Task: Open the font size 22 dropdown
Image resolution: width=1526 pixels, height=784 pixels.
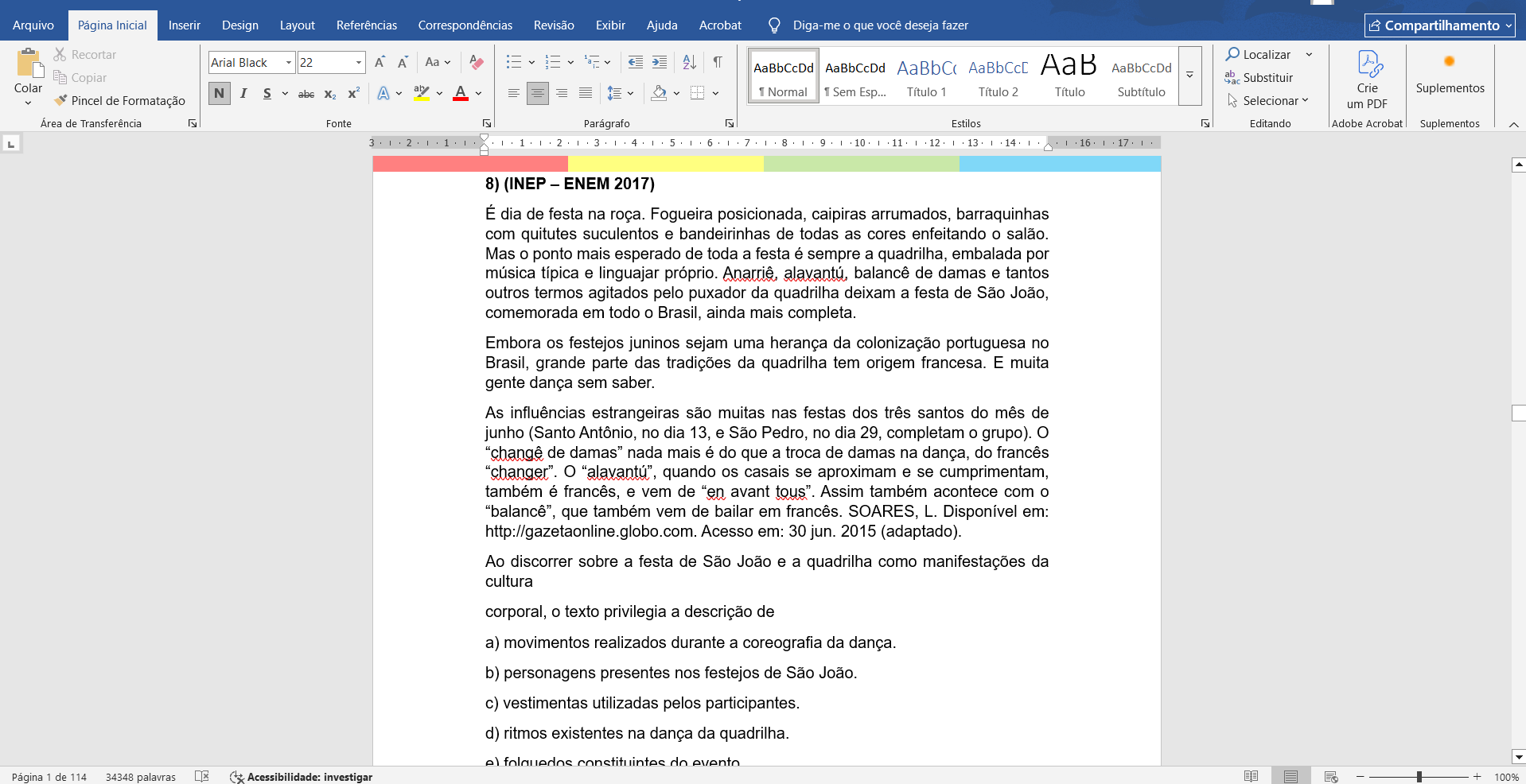Action: pyautogui.click(x=359, y=62)
